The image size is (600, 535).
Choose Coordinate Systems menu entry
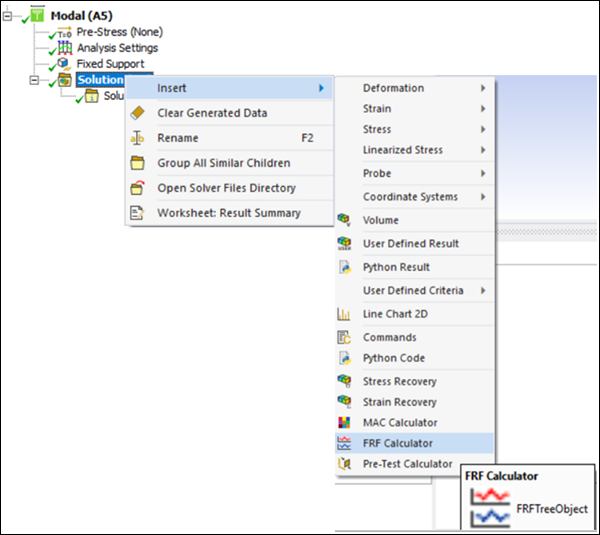pyautogui.click(x=415, y=197)
